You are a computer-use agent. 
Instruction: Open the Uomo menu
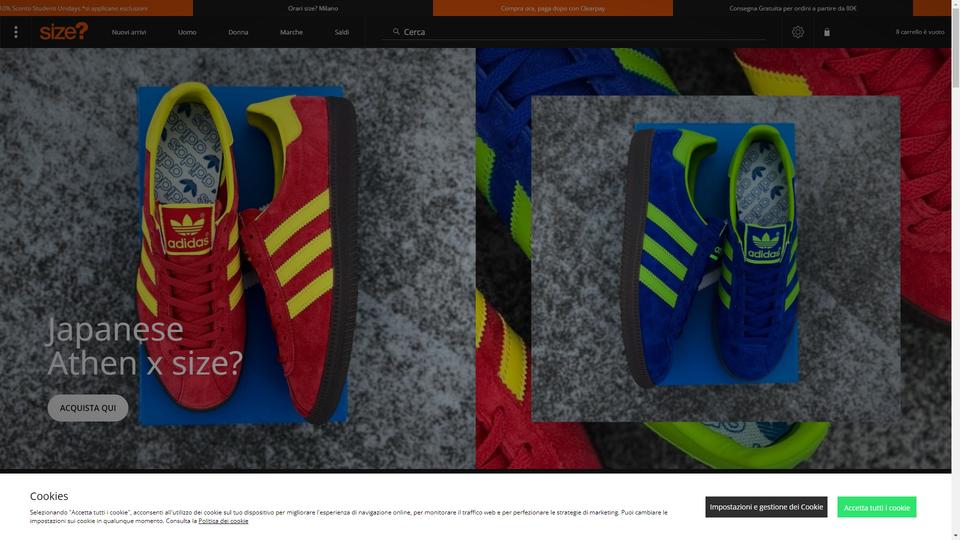pos(187,32)
